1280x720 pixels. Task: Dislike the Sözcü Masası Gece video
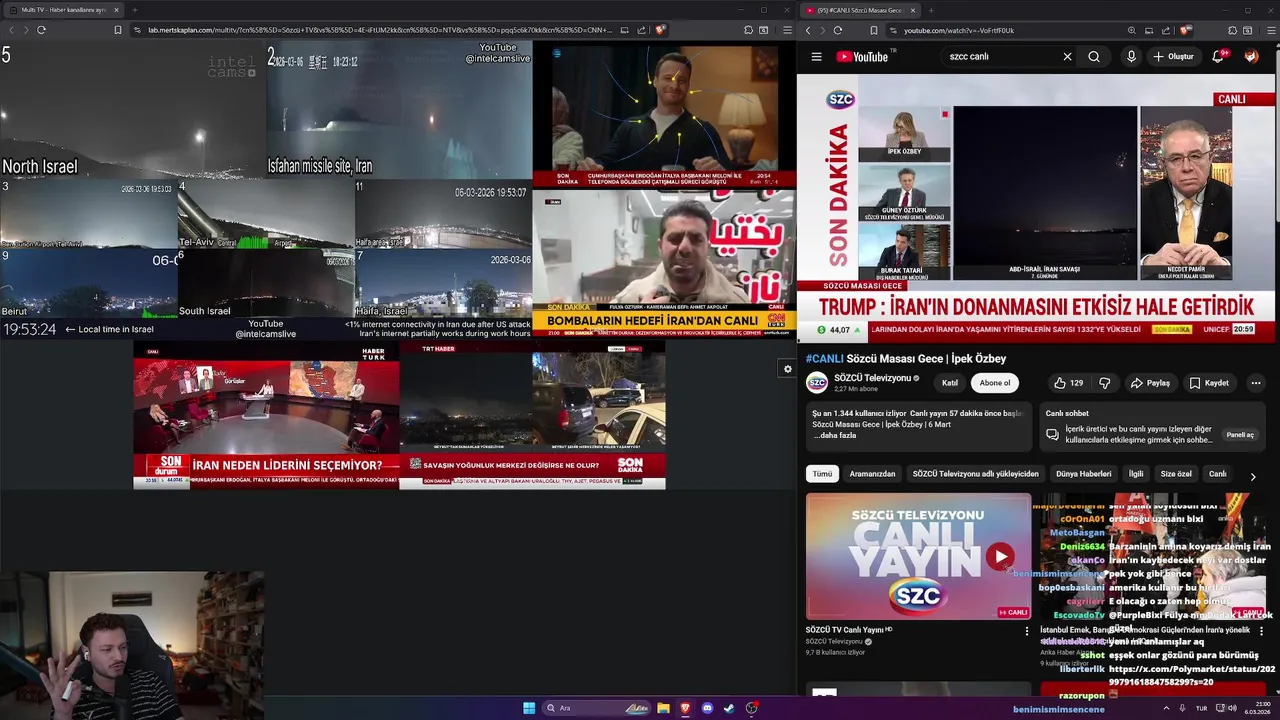(x=1105, y=383)
